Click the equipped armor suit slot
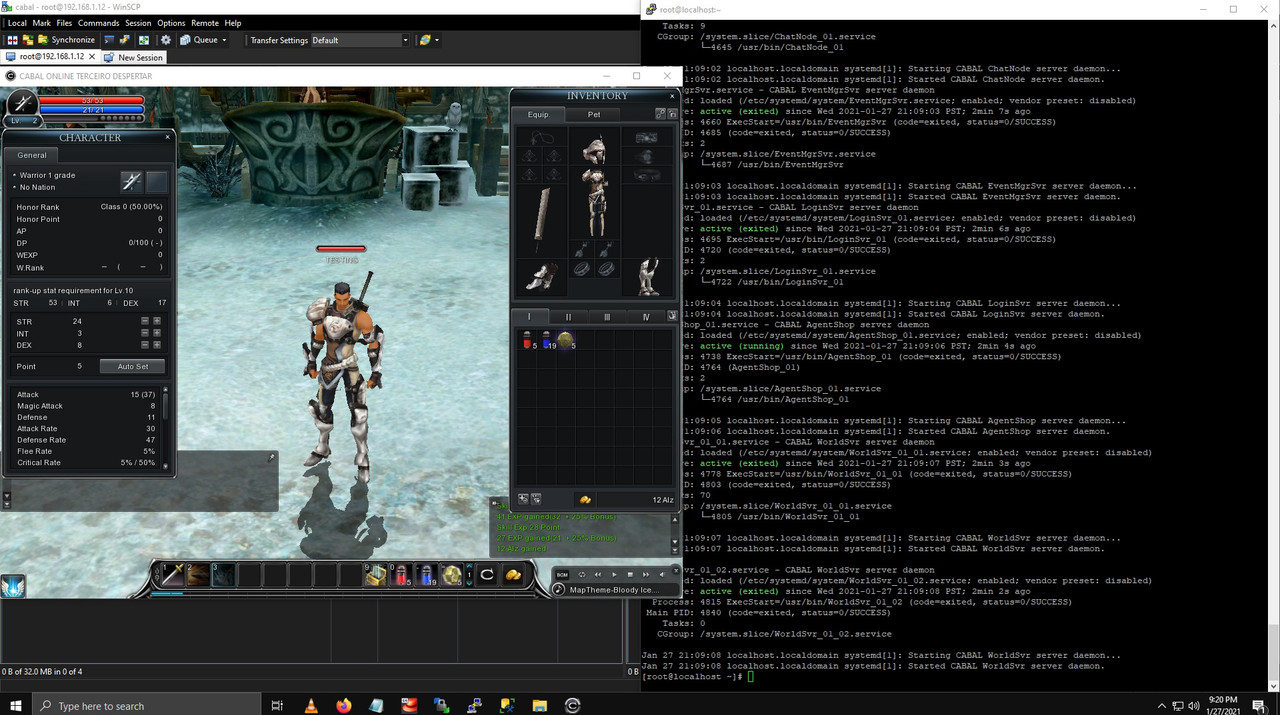 [594, 203]
